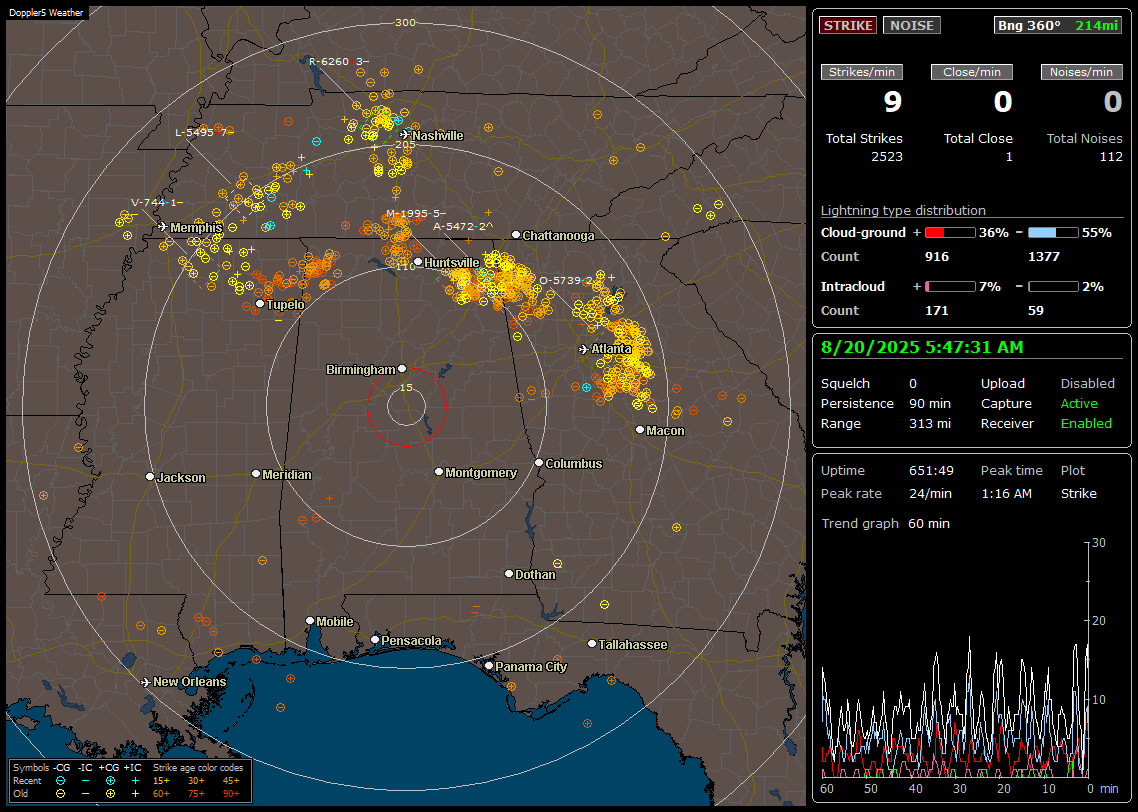Click the Huntsville city marker dot
Viewport: 1138px width, 812px height.
[418, 262]
